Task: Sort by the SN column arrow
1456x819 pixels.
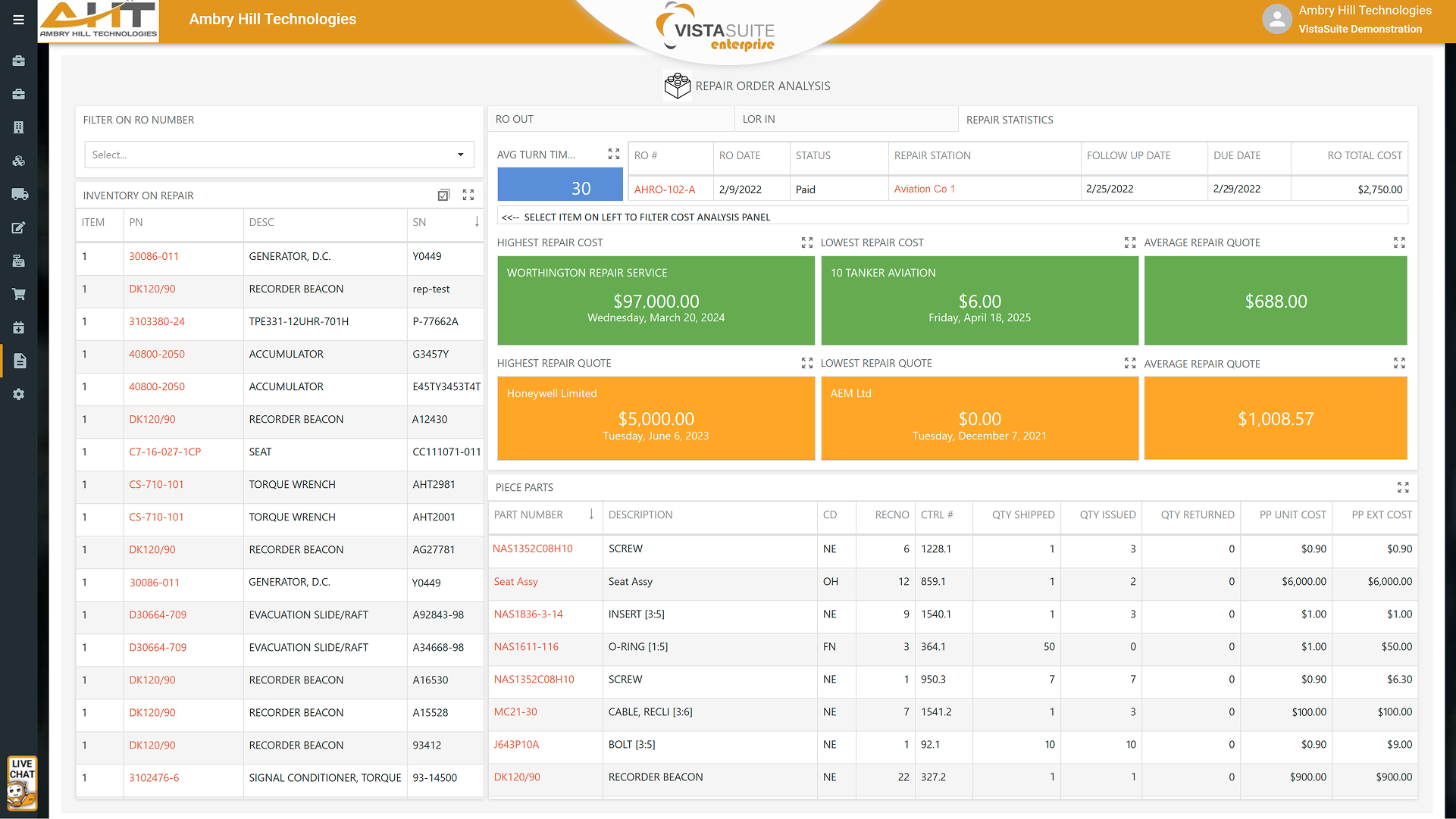Action: tap(477, 222)
